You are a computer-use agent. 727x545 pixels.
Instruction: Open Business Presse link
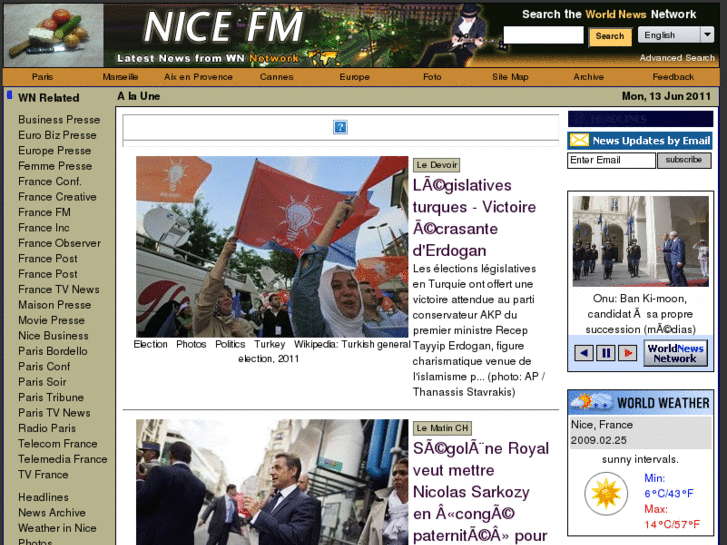(x=59, y=120)
